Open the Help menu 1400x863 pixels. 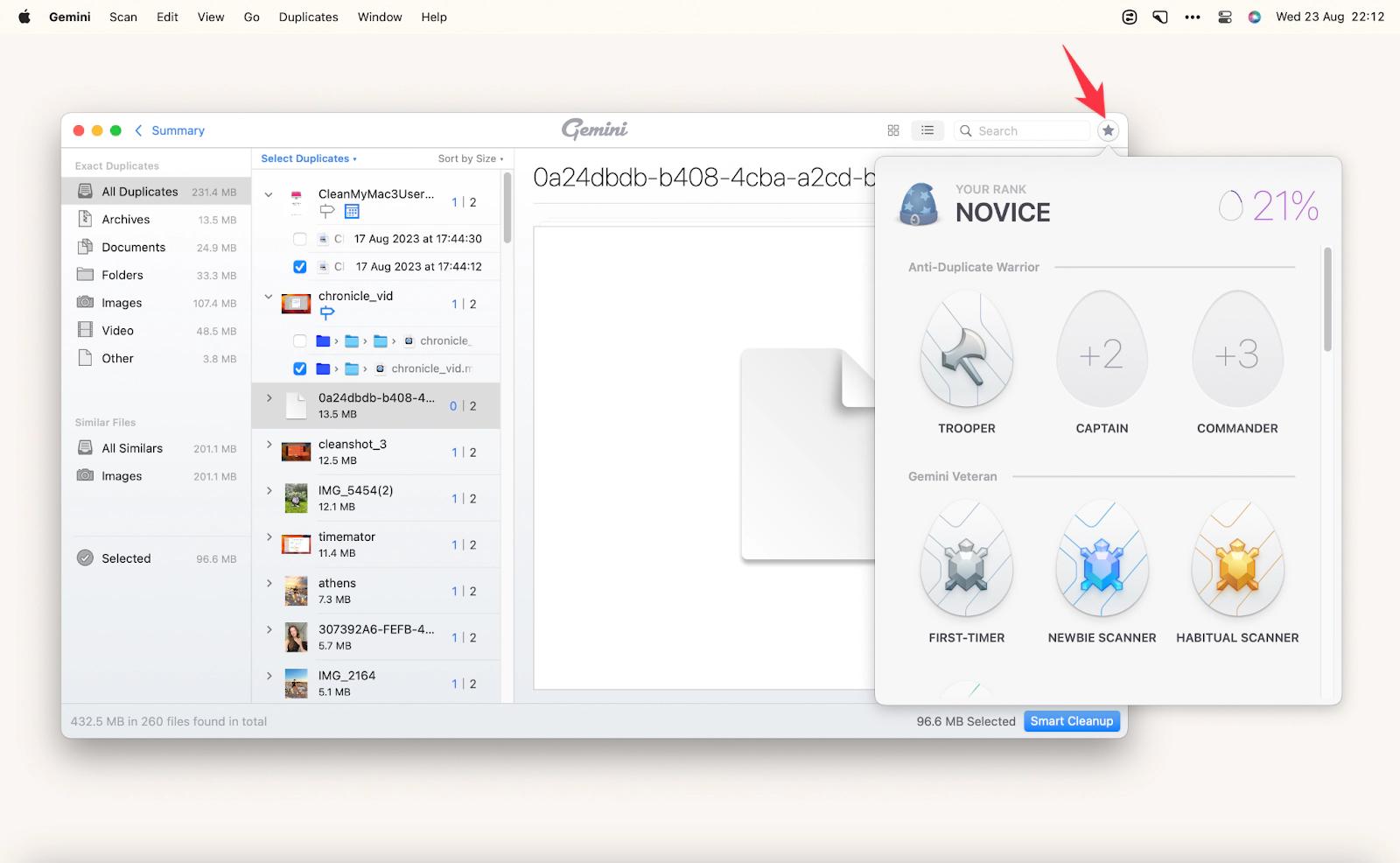pos(434,17)
